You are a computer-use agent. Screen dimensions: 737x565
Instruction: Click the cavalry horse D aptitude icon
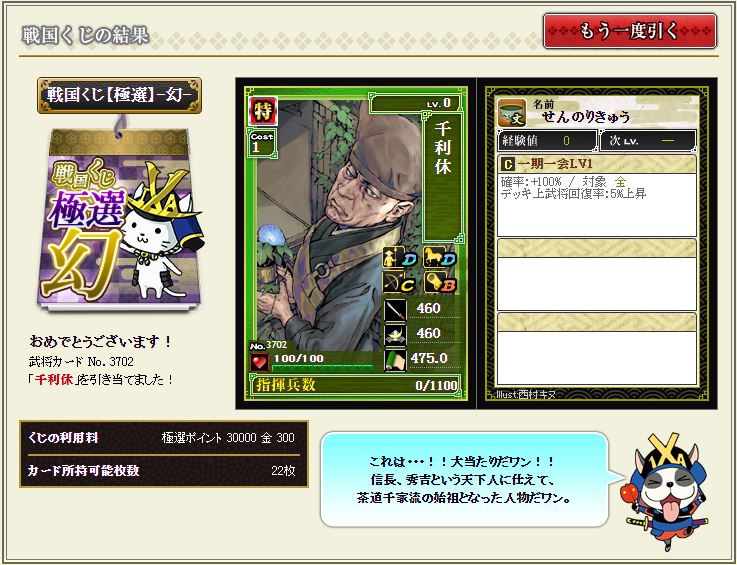click(440, 258)
